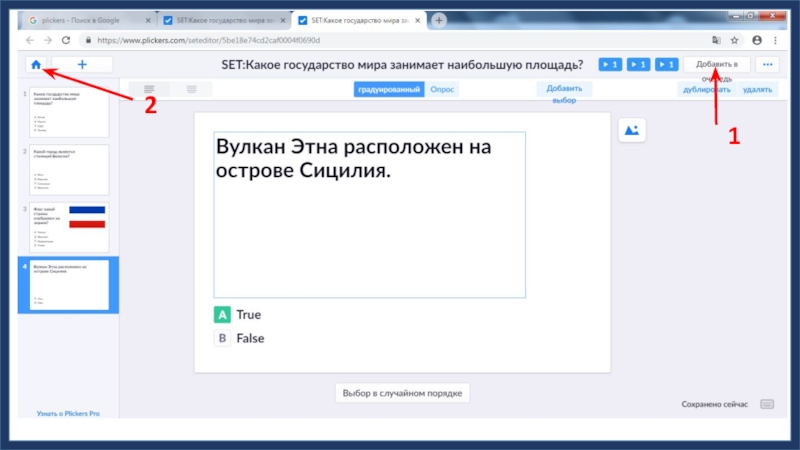
Task: Go to Plickers home via house icon
Action: click(37, 64)
